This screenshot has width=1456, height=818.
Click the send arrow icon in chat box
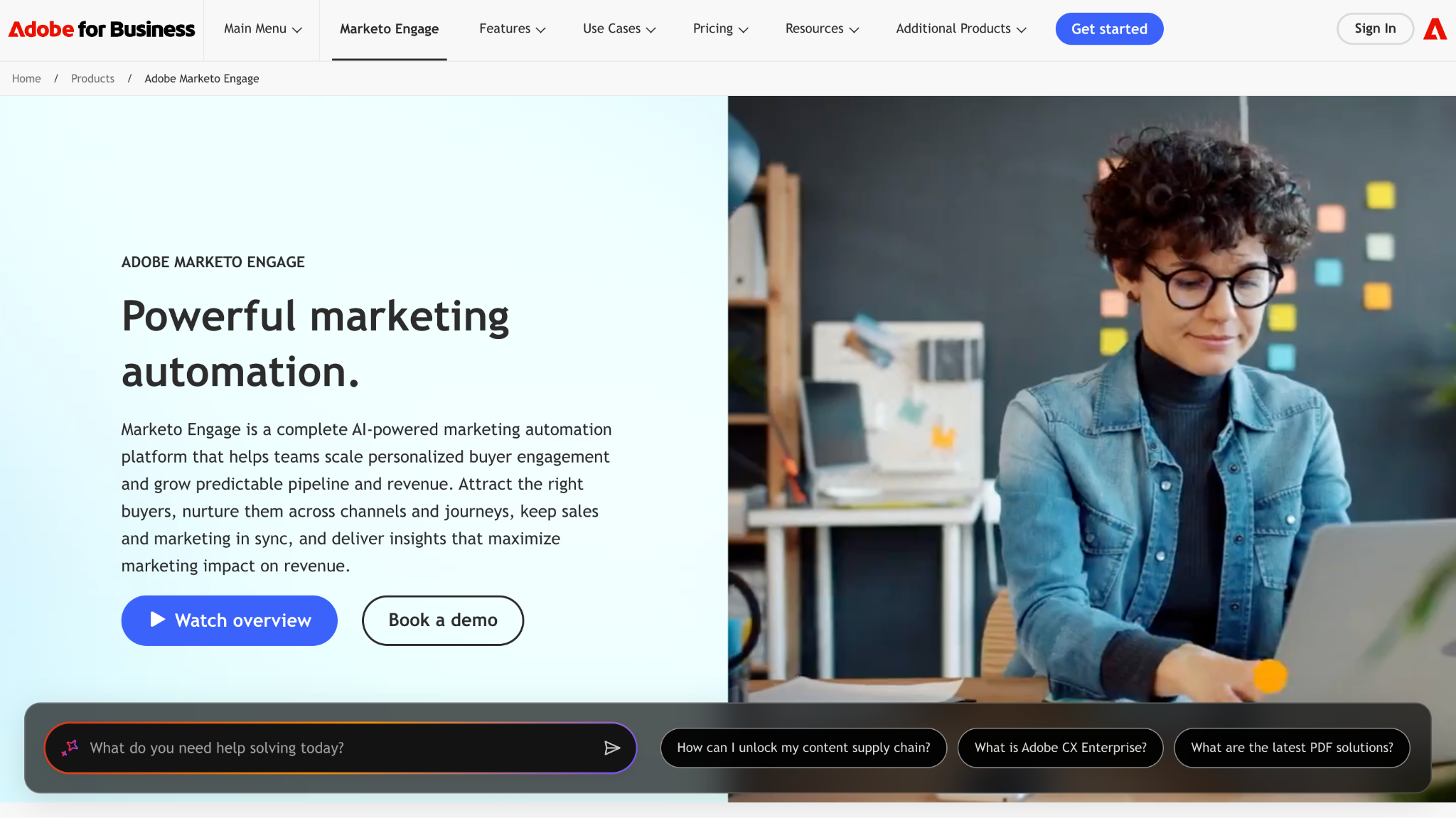pyautogui.click(x=612, y=748)
